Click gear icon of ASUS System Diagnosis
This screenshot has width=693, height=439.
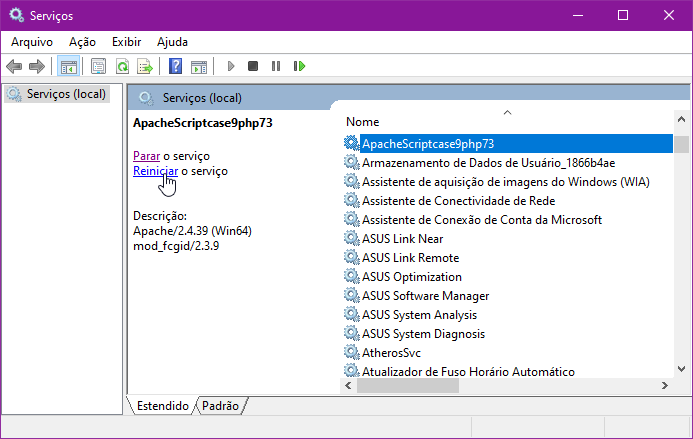coord(351,333)
